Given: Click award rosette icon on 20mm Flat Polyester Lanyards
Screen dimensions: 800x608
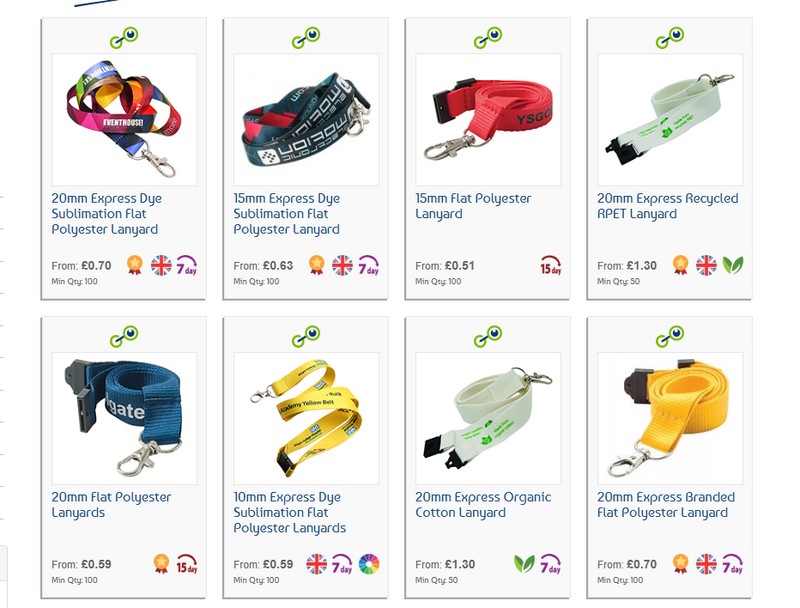Looking at the screenshot, I should tap(161, 564).
